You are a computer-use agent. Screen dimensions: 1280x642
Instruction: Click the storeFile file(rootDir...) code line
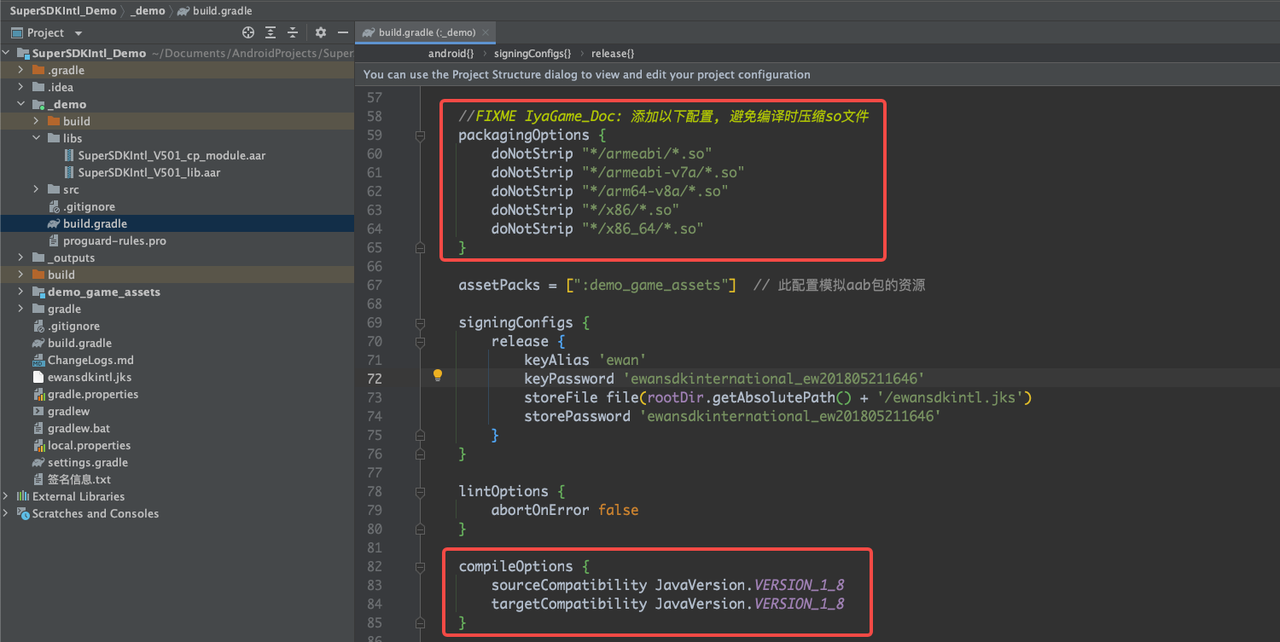777,398
